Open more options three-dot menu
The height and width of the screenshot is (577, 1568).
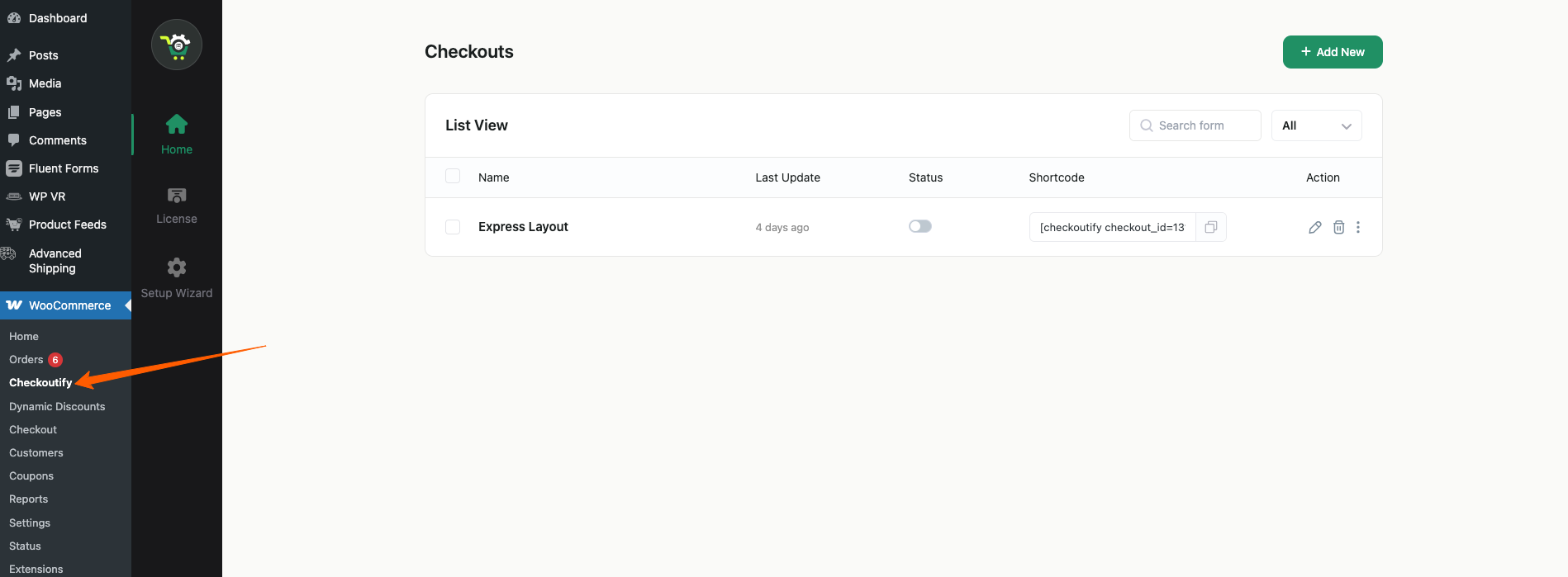pos(1358,227)
